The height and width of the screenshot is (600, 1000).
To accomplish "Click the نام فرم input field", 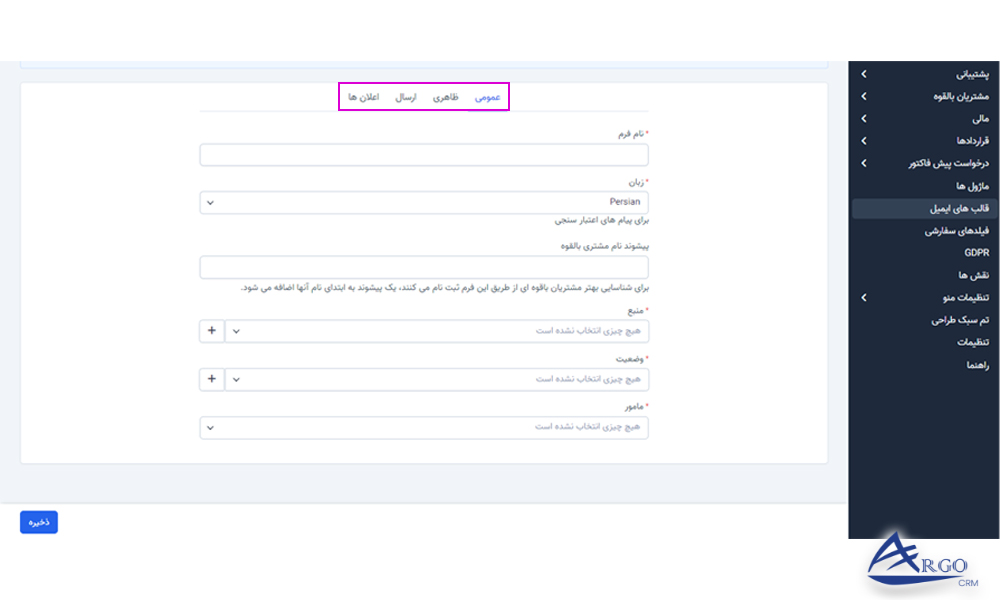I will 423,155.
